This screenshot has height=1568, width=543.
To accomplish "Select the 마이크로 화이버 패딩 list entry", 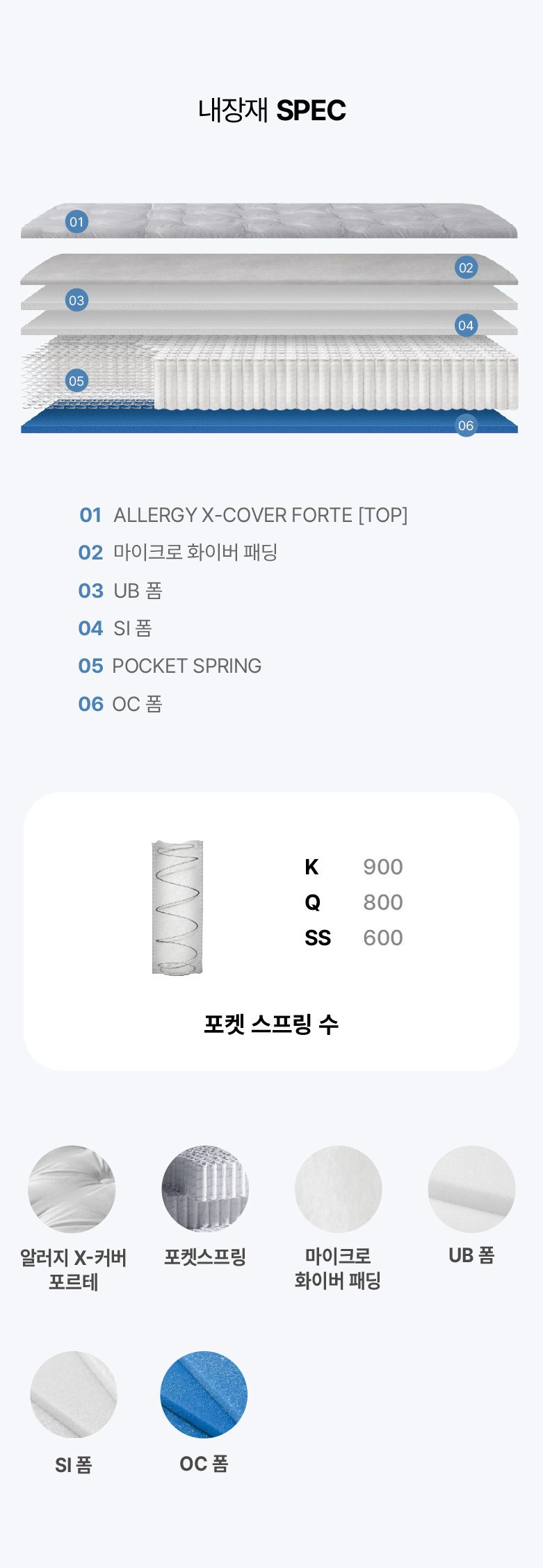I will 178,553.
